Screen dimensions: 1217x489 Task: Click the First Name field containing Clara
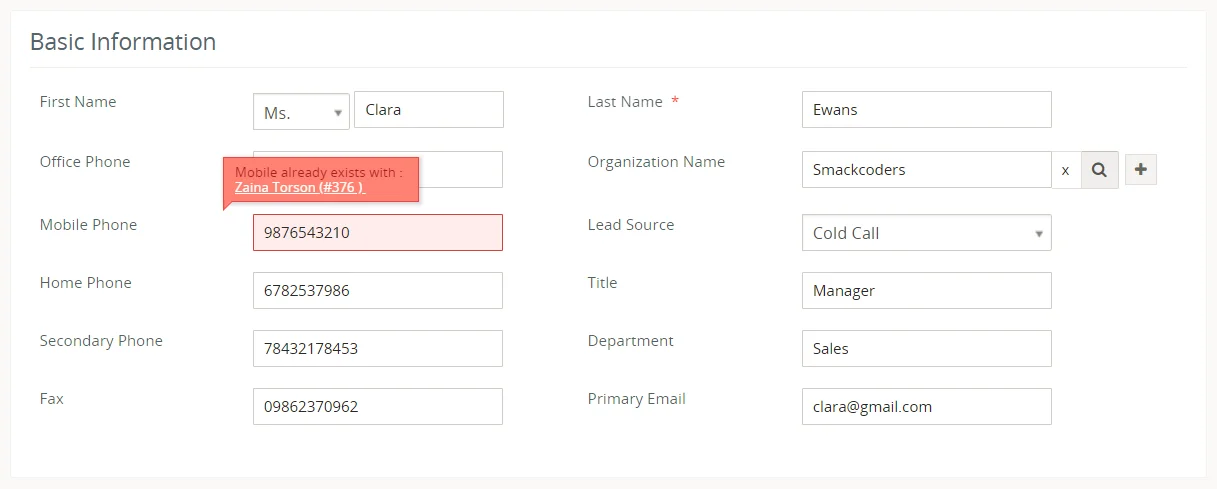(429, 110)
